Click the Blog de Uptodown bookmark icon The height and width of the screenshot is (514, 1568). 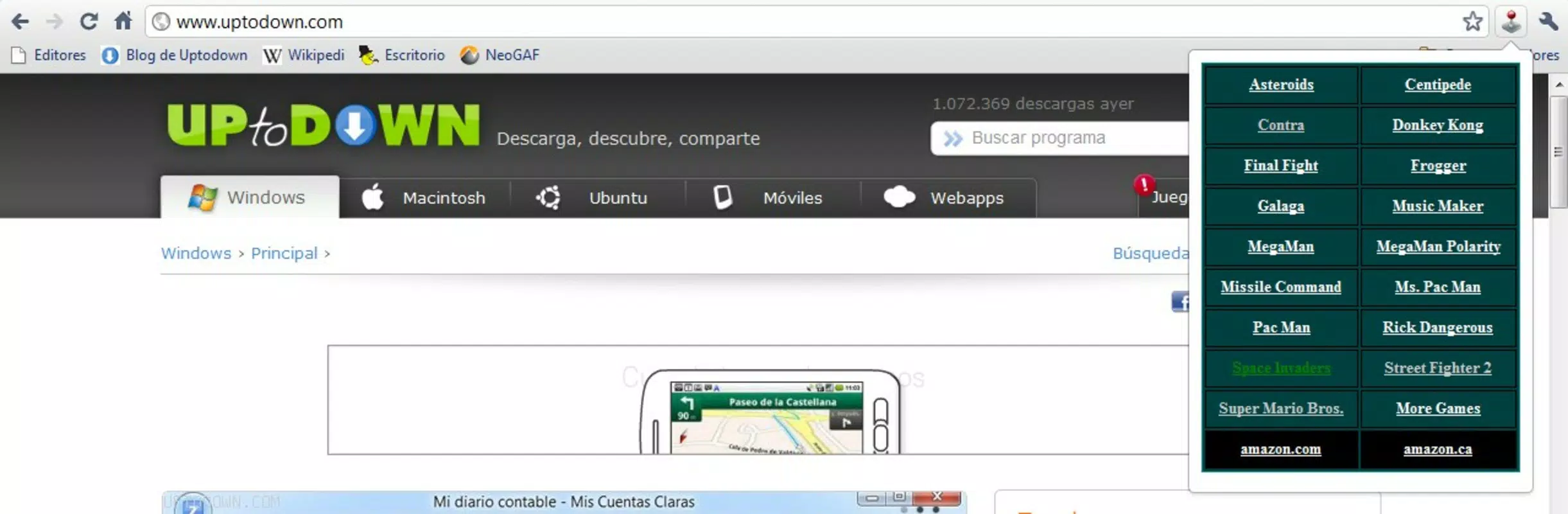110,55
